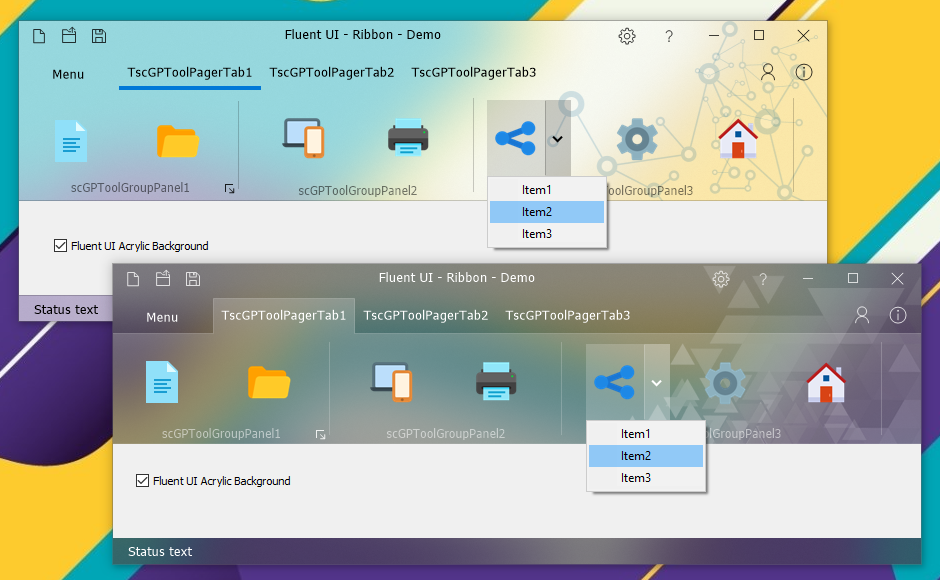The image size is (940, 580).
Task: Open scGPToolGroupPanel1 dialog launcher in dark window
Action: (321, 434)
